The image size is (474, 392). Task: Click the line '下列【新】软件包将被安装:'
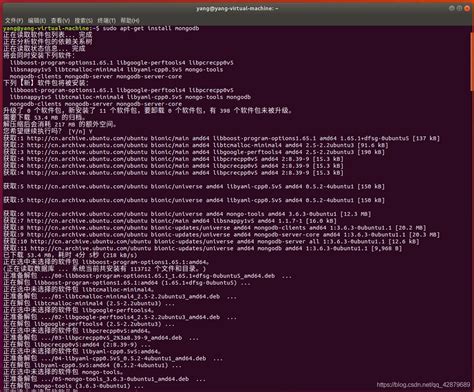[x=46, y=83]
